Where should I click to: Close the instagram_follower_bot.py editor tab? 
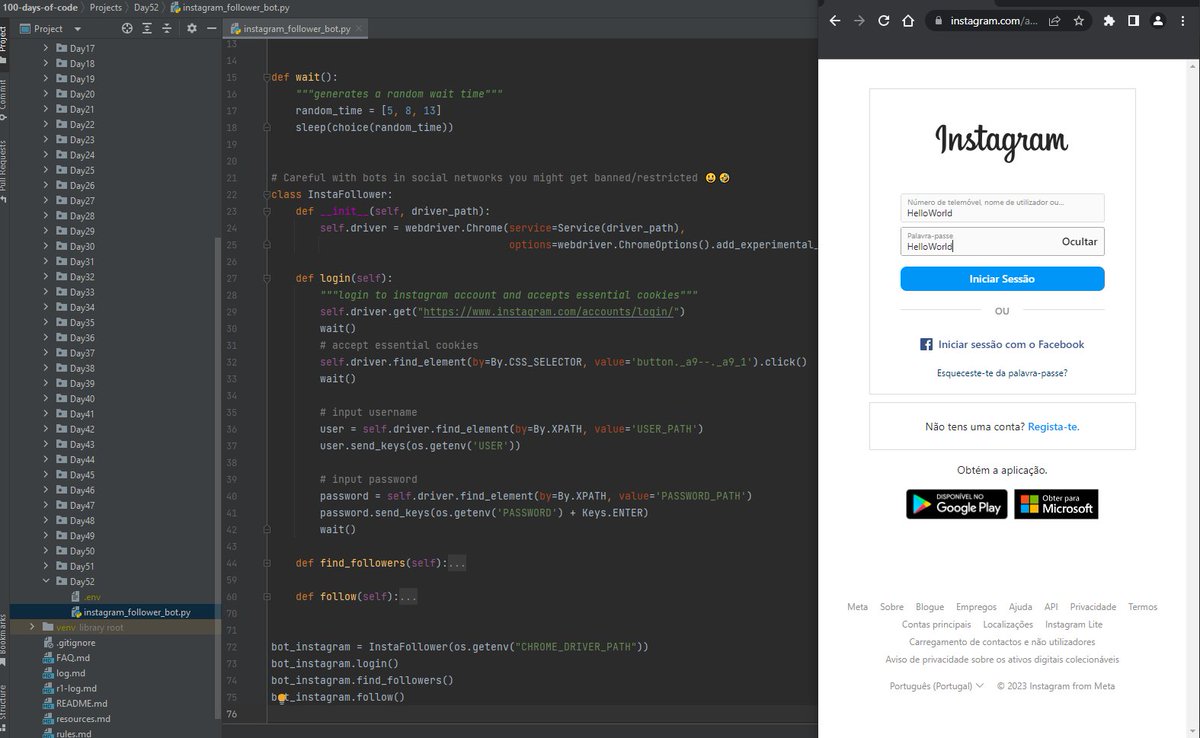(361, 29)
